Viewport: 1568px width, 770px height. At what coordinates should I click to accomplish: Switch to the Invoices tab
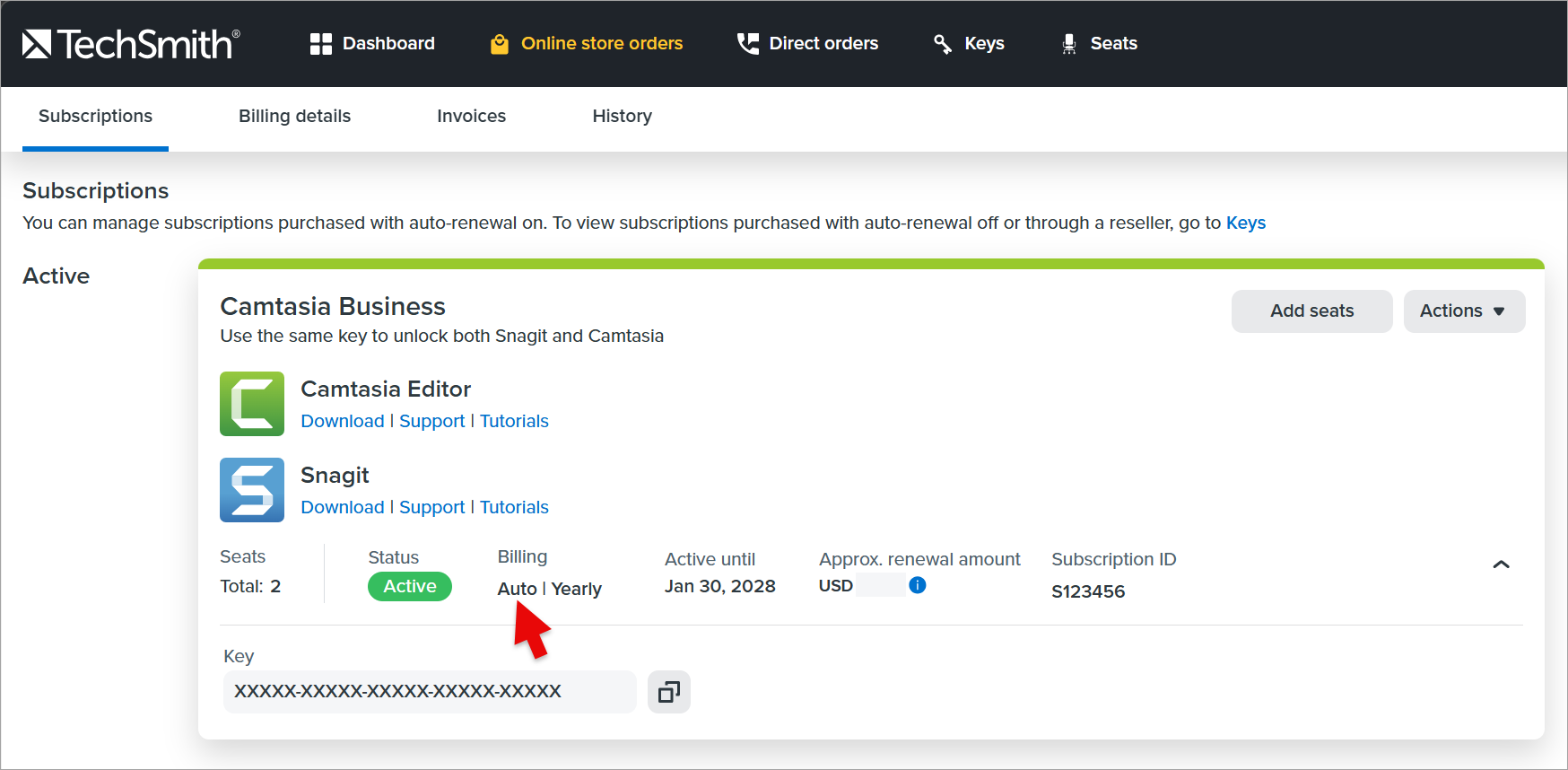(x=471, y=117)
